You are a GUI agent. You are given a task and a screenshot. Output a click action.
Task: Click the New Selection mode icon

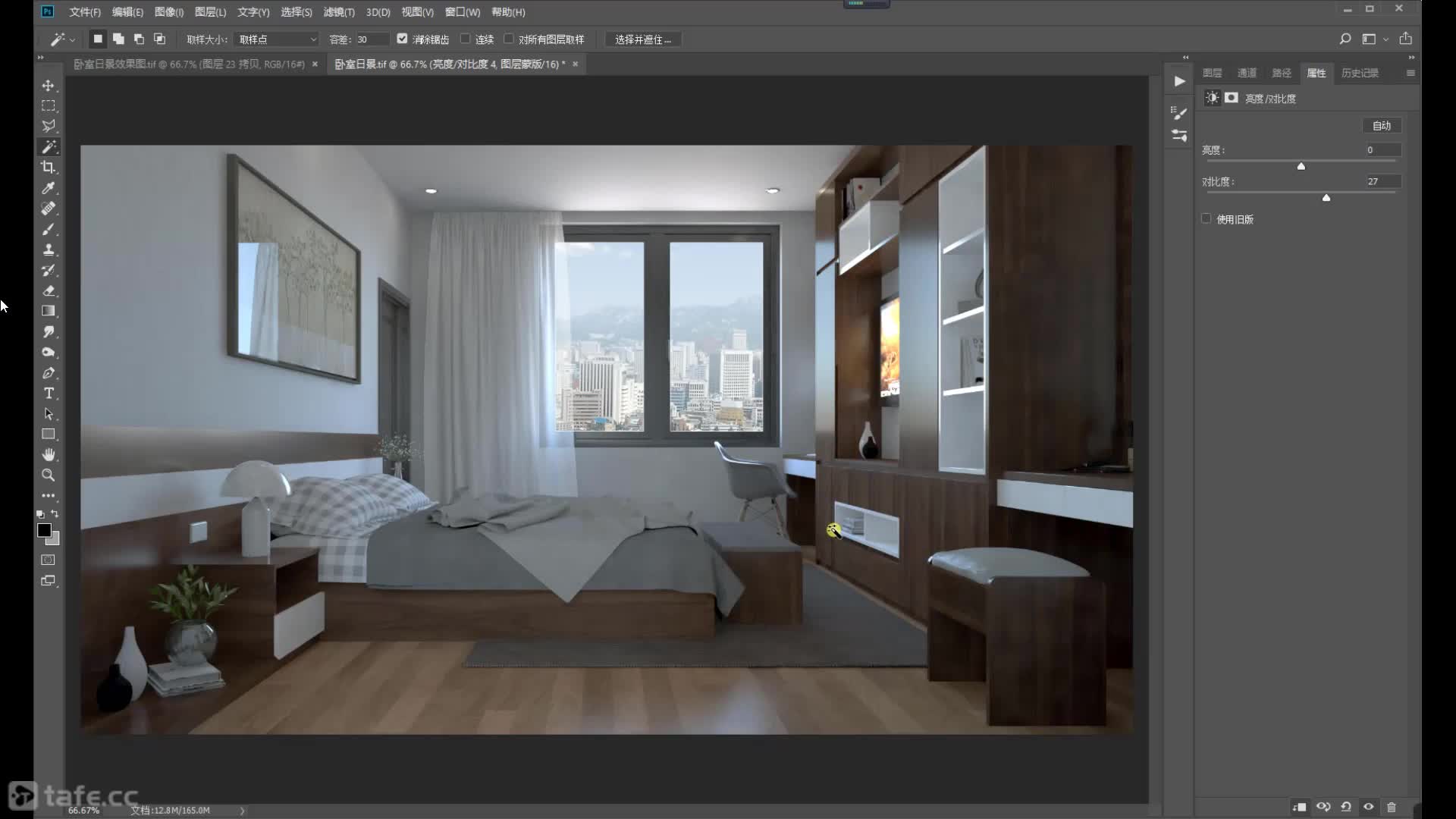[x=98, y=39]
